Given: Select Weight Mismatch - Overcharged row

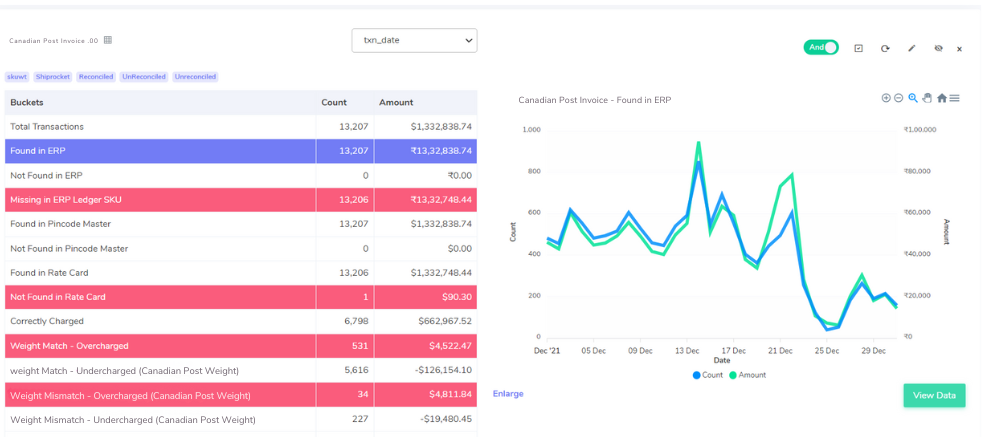Looking at the screenshot, I should tap(241, 396).
